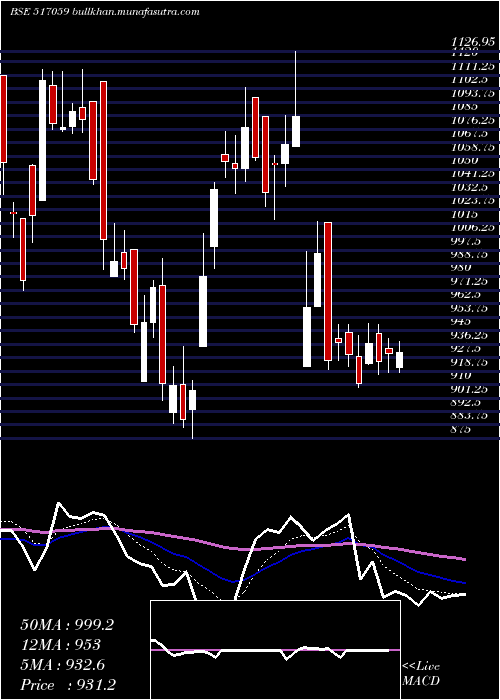
Task: Click the 50MA : 999.2 readout
Action: tap(67, 625)
